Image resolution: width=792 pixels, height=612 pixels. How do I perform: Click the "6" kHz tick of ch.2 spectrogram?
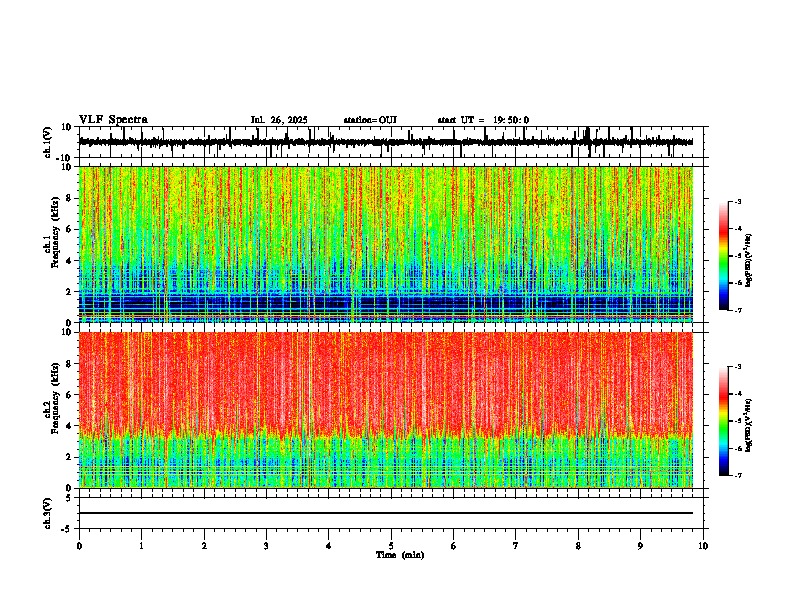coord(70,395)
